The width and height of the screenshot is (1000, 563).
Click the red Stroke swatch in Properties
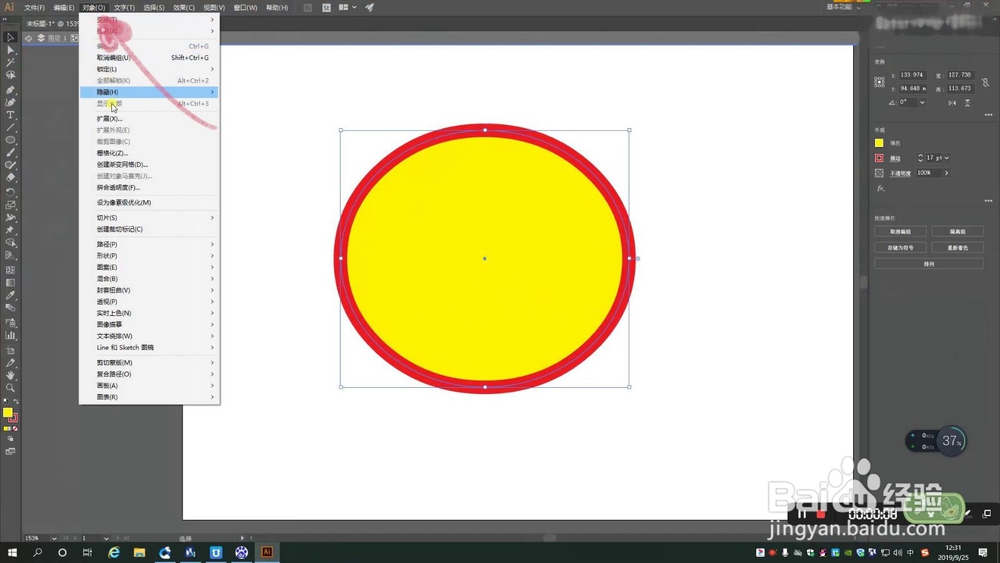click(x=879, y=157)
